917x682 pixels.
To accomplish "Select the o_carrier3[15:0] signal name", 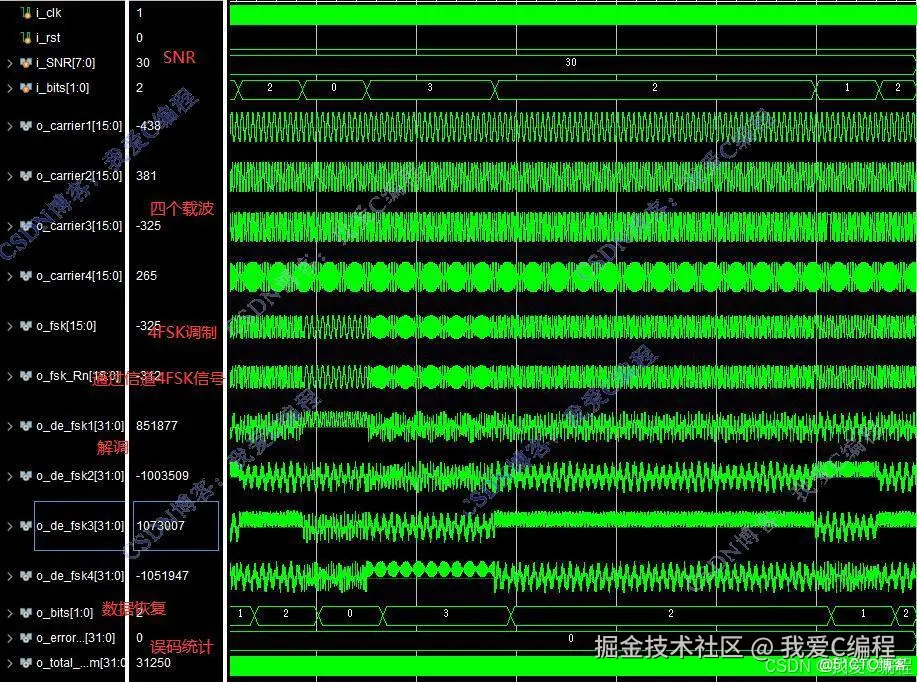I will click(79, 226).
